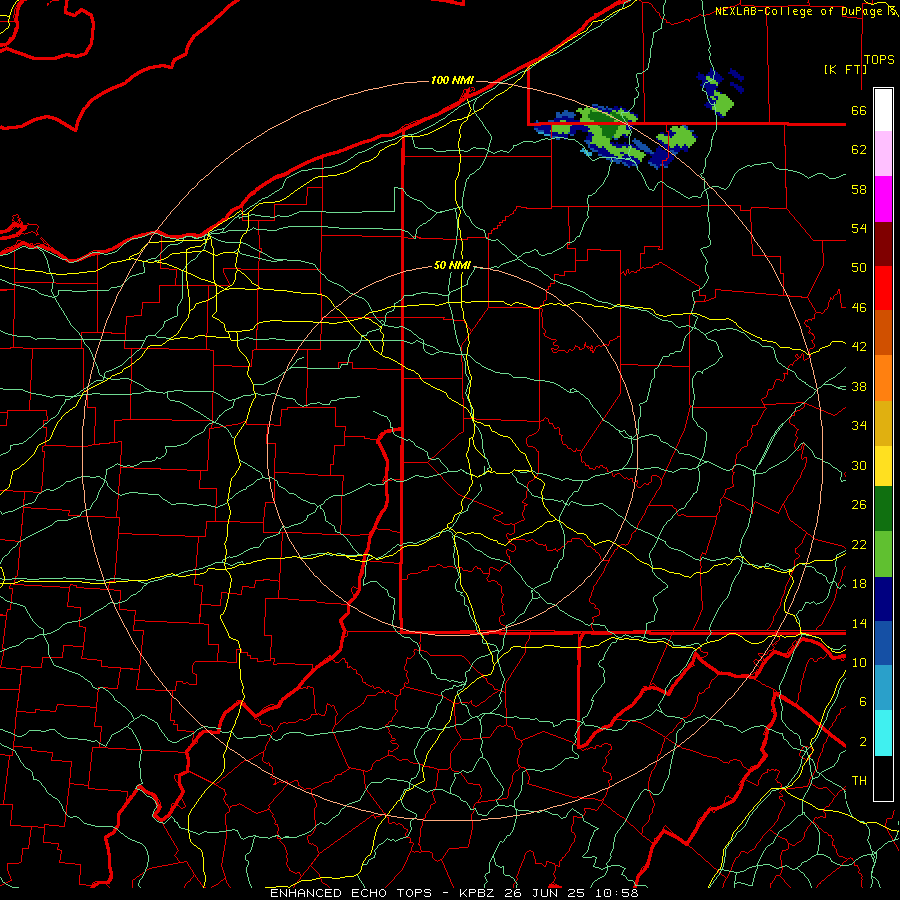Screen dimensions: 900x900
Task: Click the legend value "22"
Action: pyautogui.click(x=859, y=544)
